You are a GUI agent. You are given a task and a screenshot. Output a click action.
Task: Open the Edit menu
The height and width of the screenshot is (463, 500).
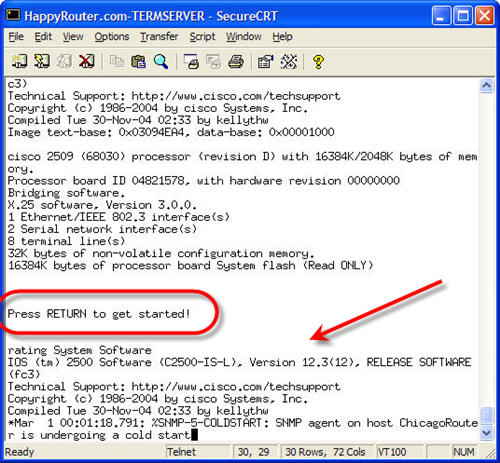point(43,36)
